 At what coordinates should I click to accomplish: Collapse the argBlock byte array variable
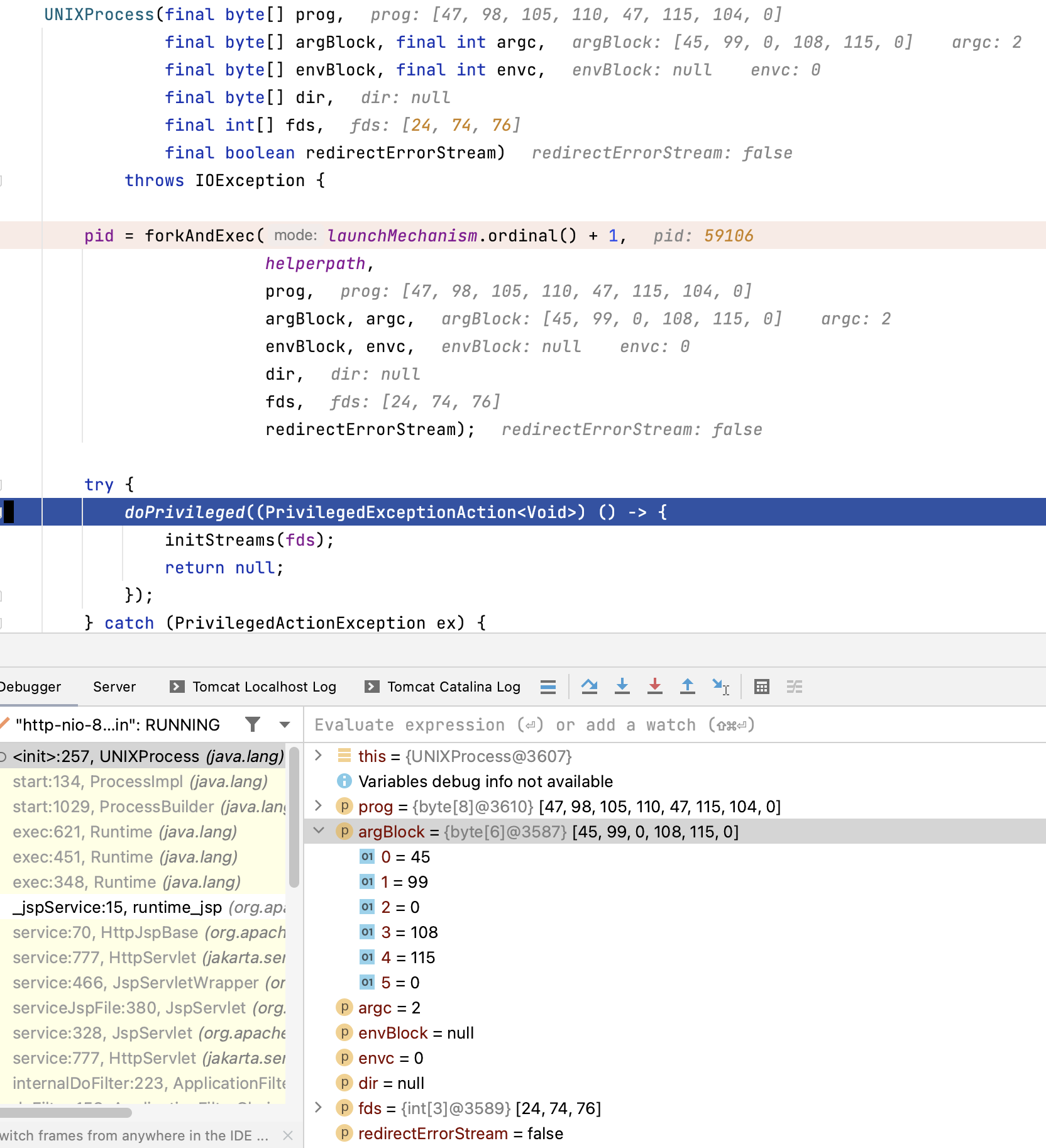(x=319, y=831)
